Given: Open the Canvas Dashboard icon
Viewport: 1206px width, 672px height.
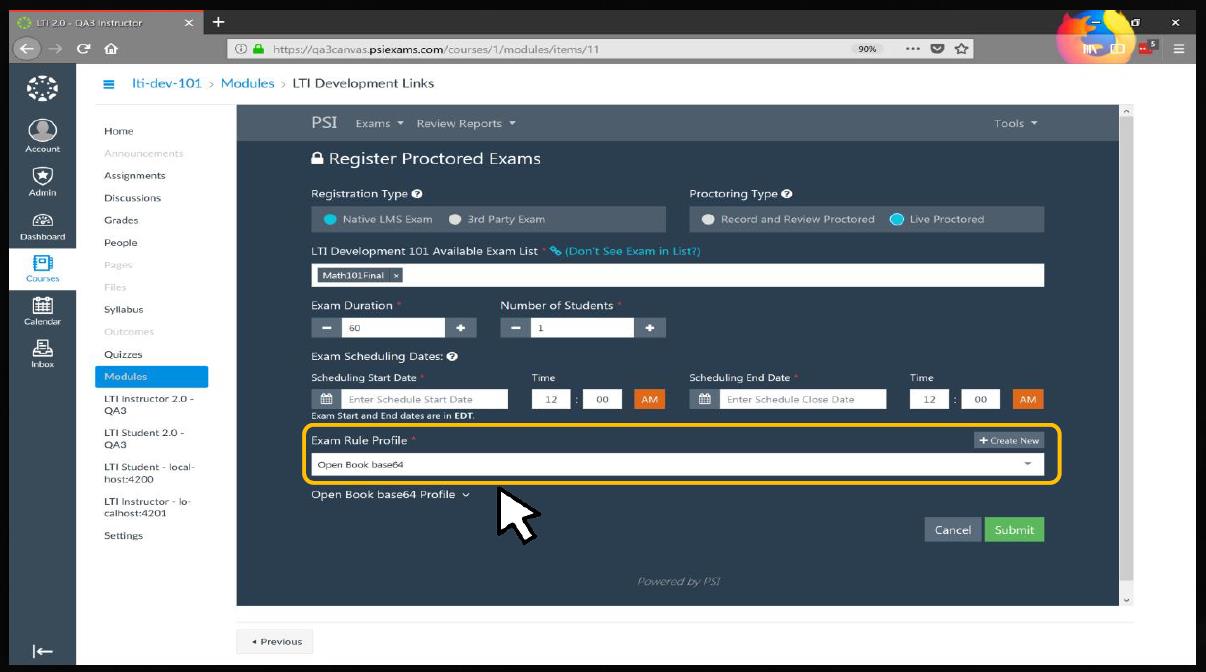Looking at the screenshot, I should (42, 221).
